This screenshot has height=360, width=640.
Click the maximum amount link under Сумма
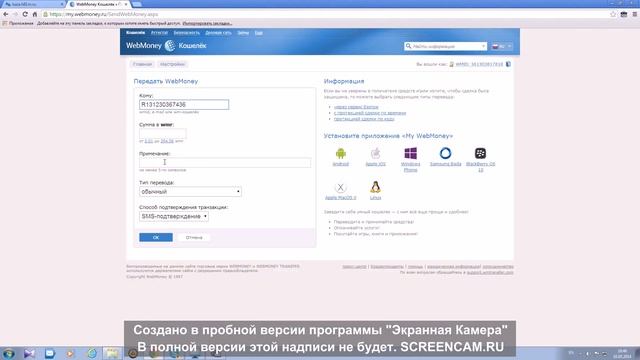167,141
